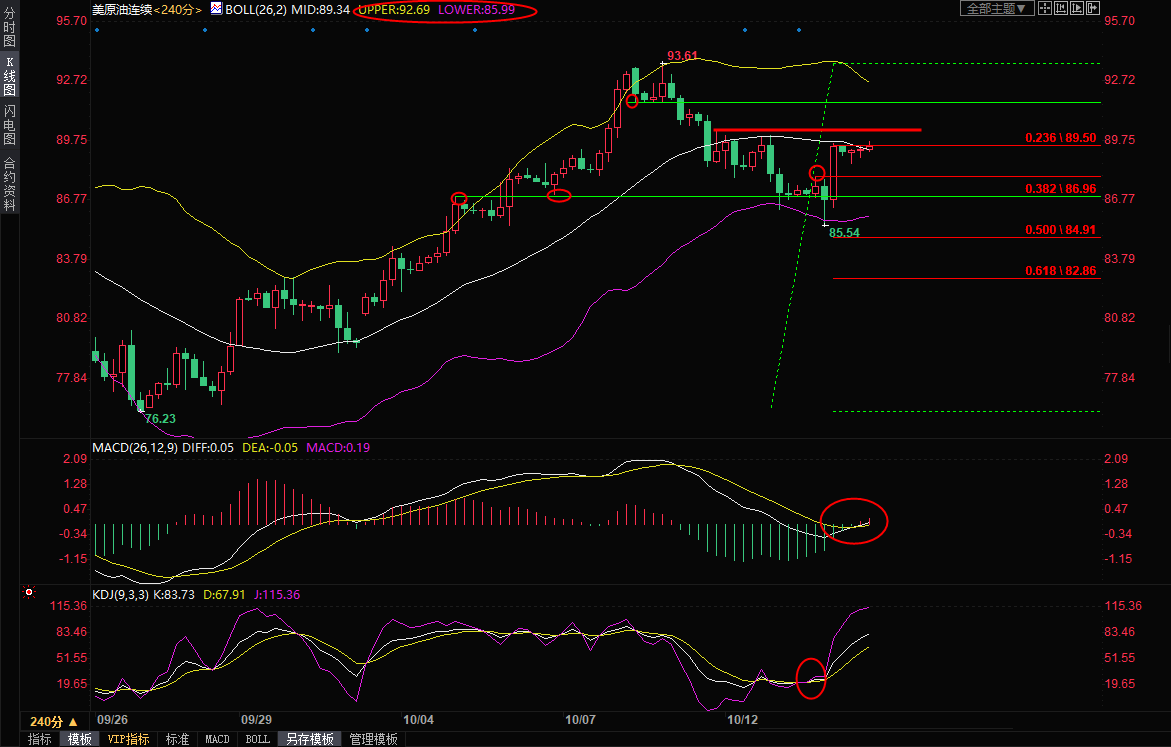Click the 美原油连续 <240分> contract title
1171x747 pixels.
coord(146,9)
